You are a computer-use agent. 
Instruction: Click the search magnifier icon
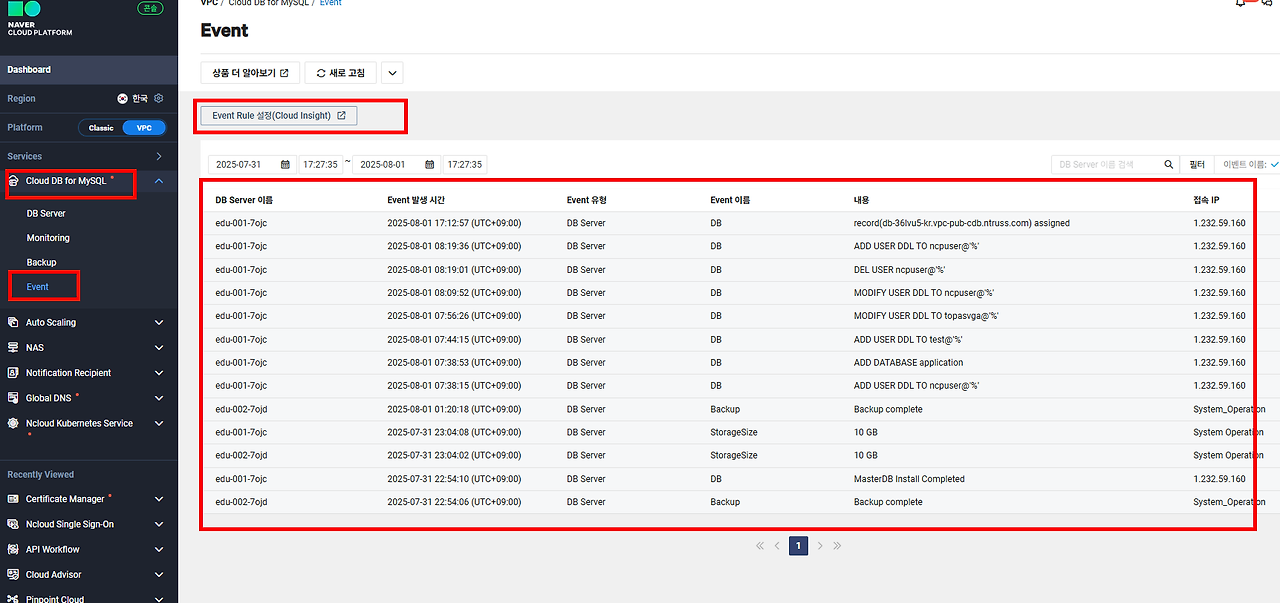pos(1169,165)
